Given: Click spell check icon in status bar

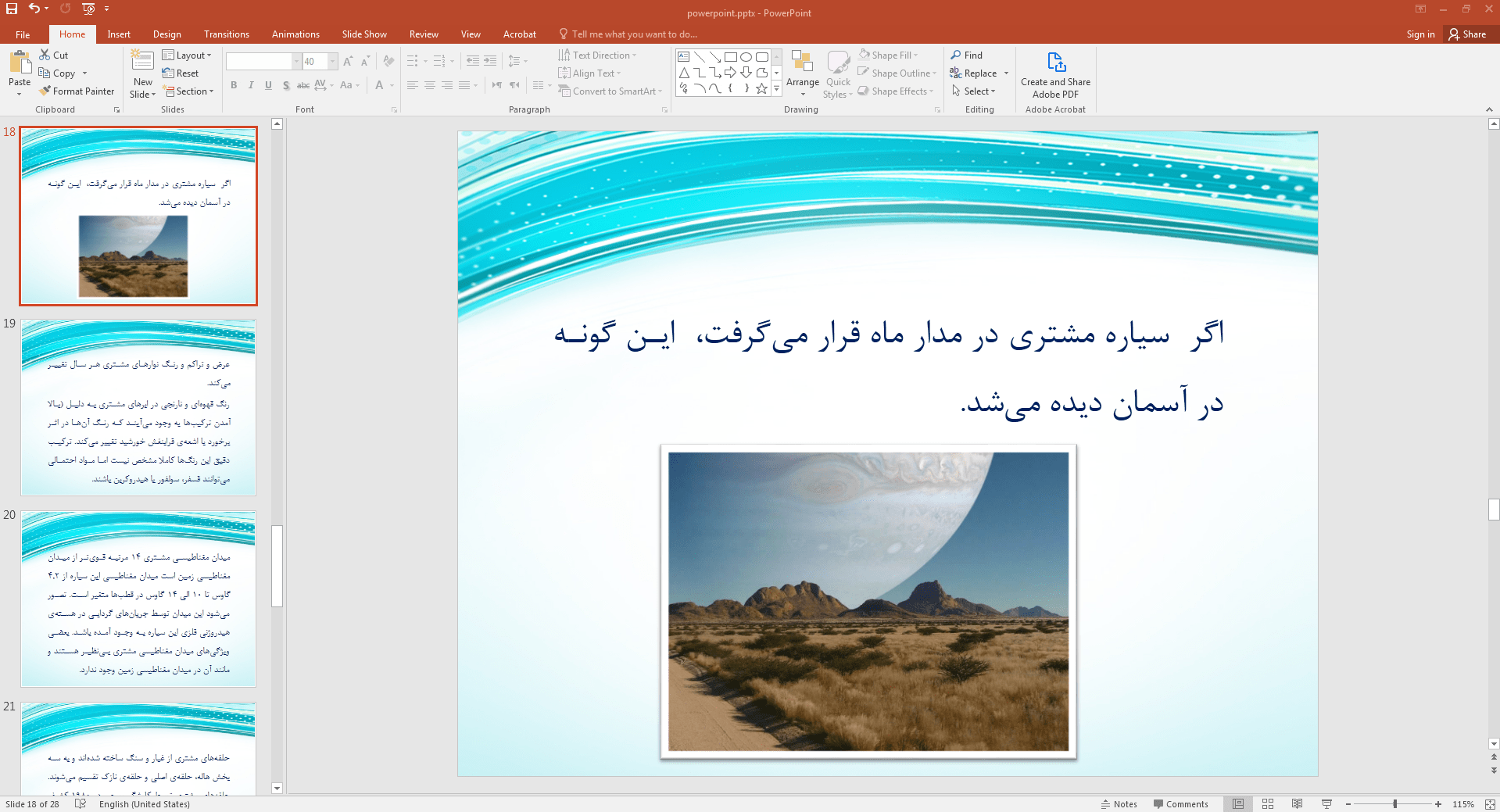Looking at the screenshot, I should [x=80, y=804].
